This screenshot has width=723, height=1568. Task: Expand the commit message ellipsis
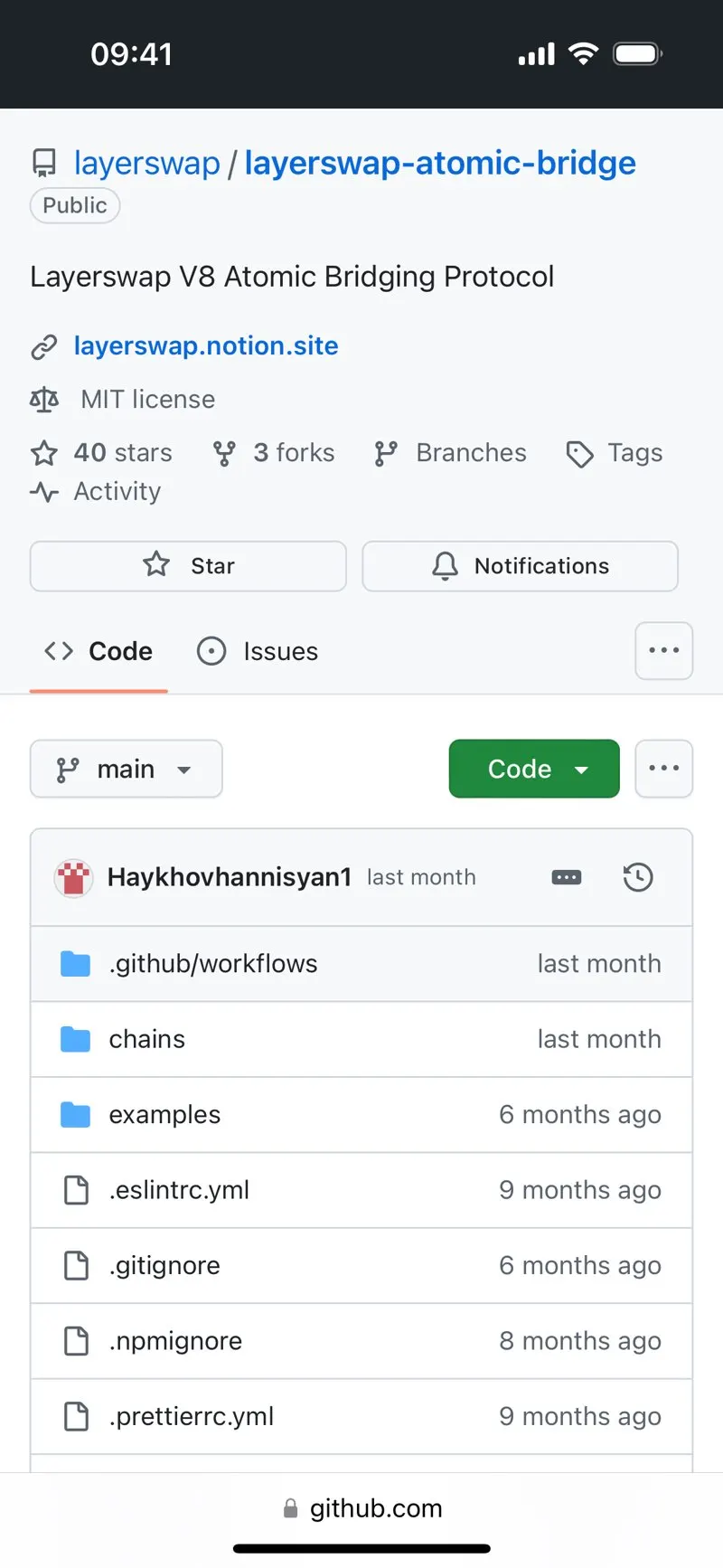click(x=567, y=877)
